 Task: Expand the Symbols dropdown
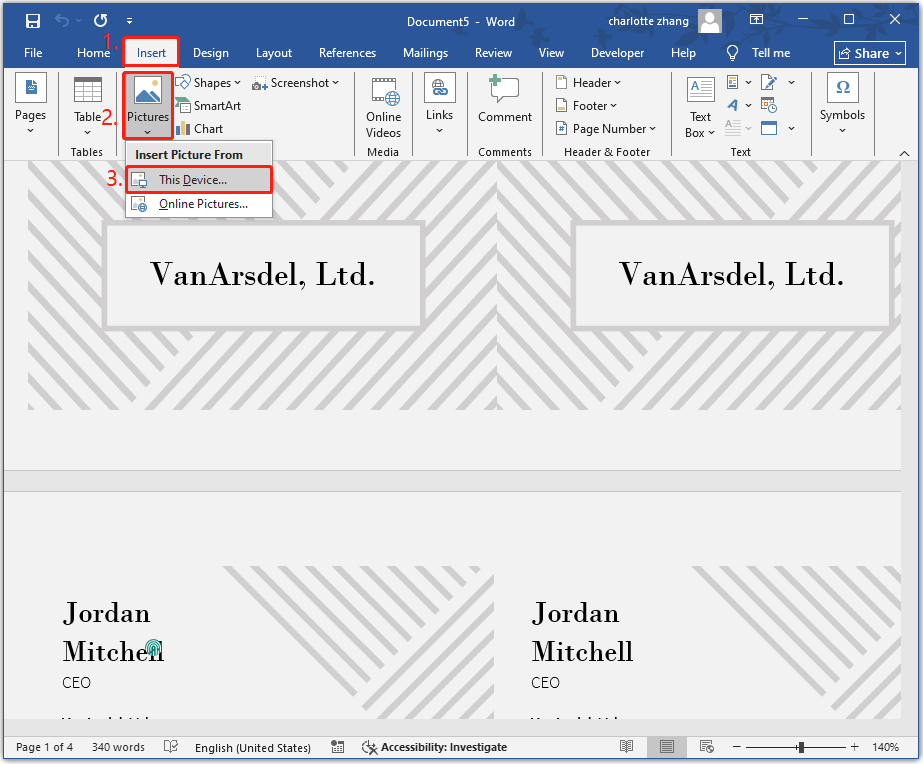[x=842, y=105]
